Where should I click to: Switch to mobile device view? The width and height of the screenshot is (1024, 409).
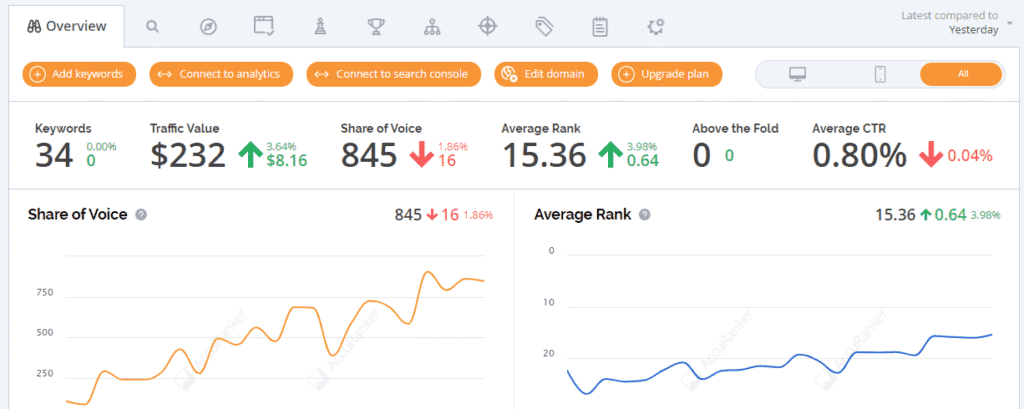(880, 74)
